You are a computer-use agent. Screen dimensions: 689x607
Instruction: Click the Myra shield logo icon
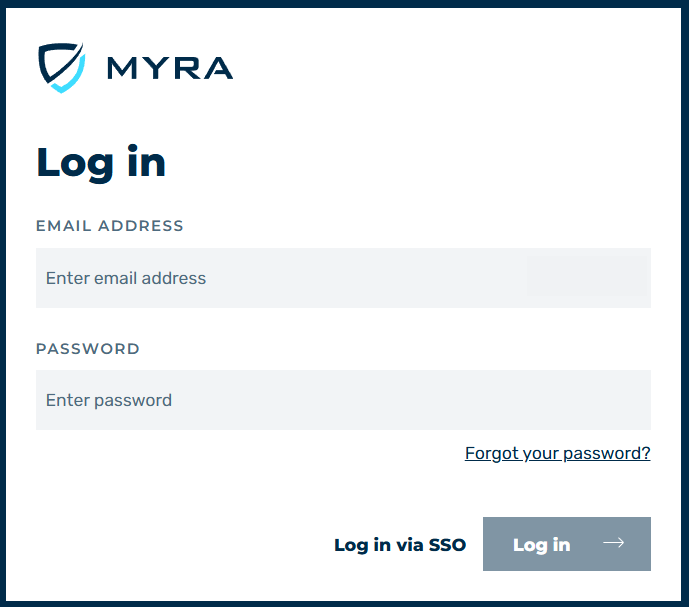tap(62, 68)
